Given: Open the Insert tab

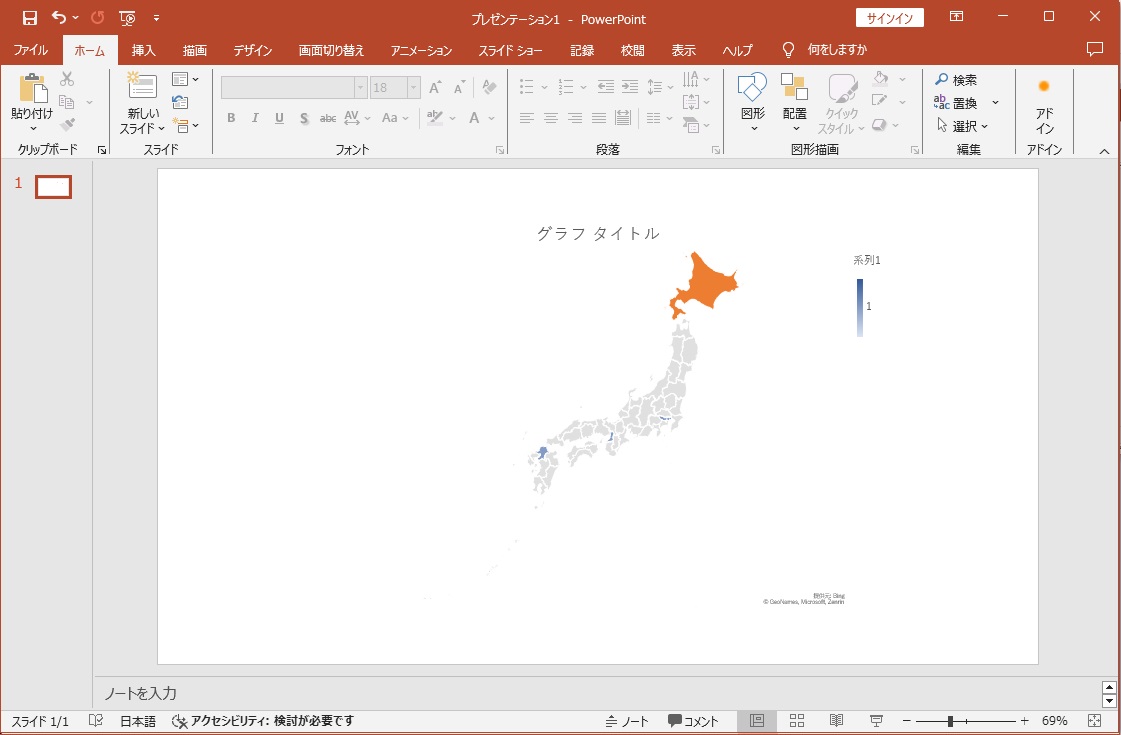Looking at the screenshot, I should [144, 50].
